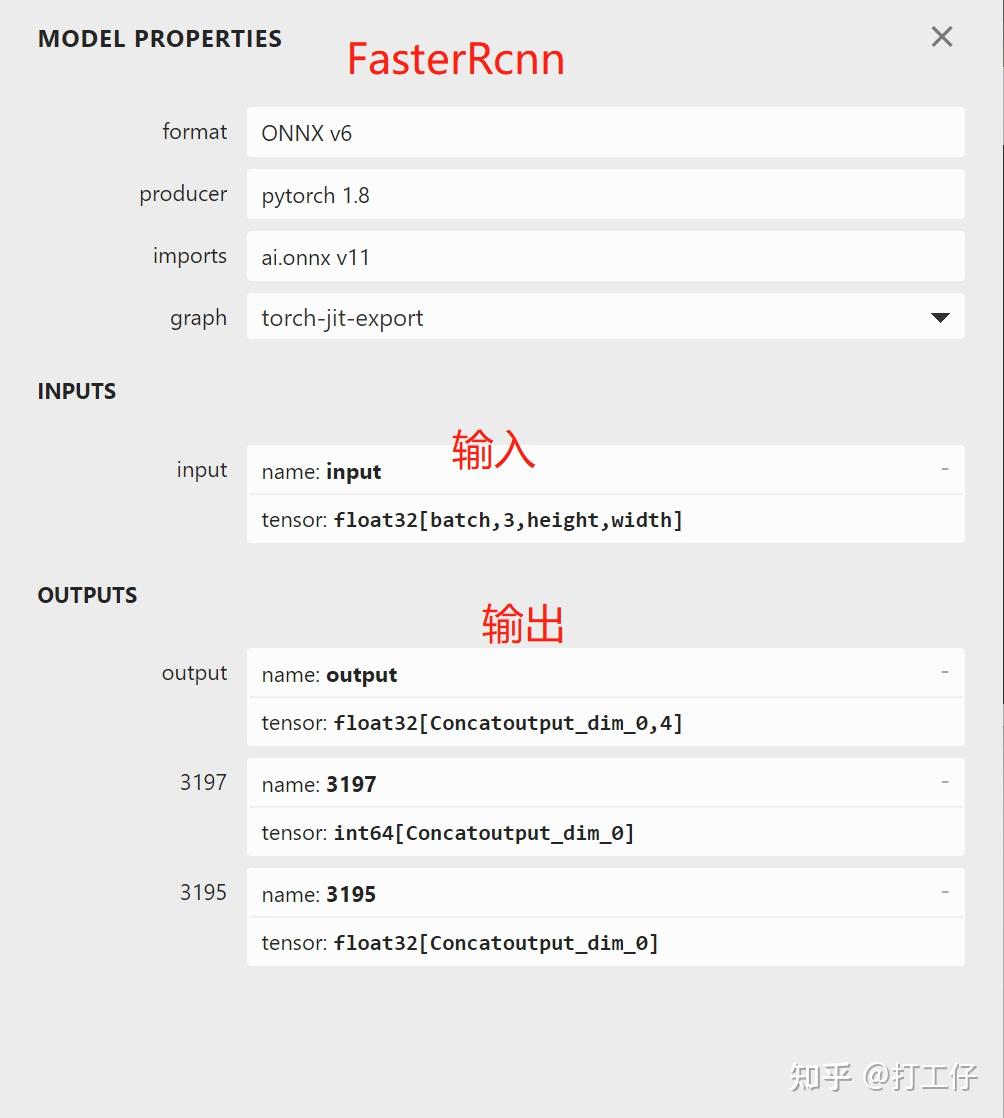Image resolution: width=1004 pixels, height=1118 pixels.
Task: Collapse the output tensor details
Action: click(945, 672)
